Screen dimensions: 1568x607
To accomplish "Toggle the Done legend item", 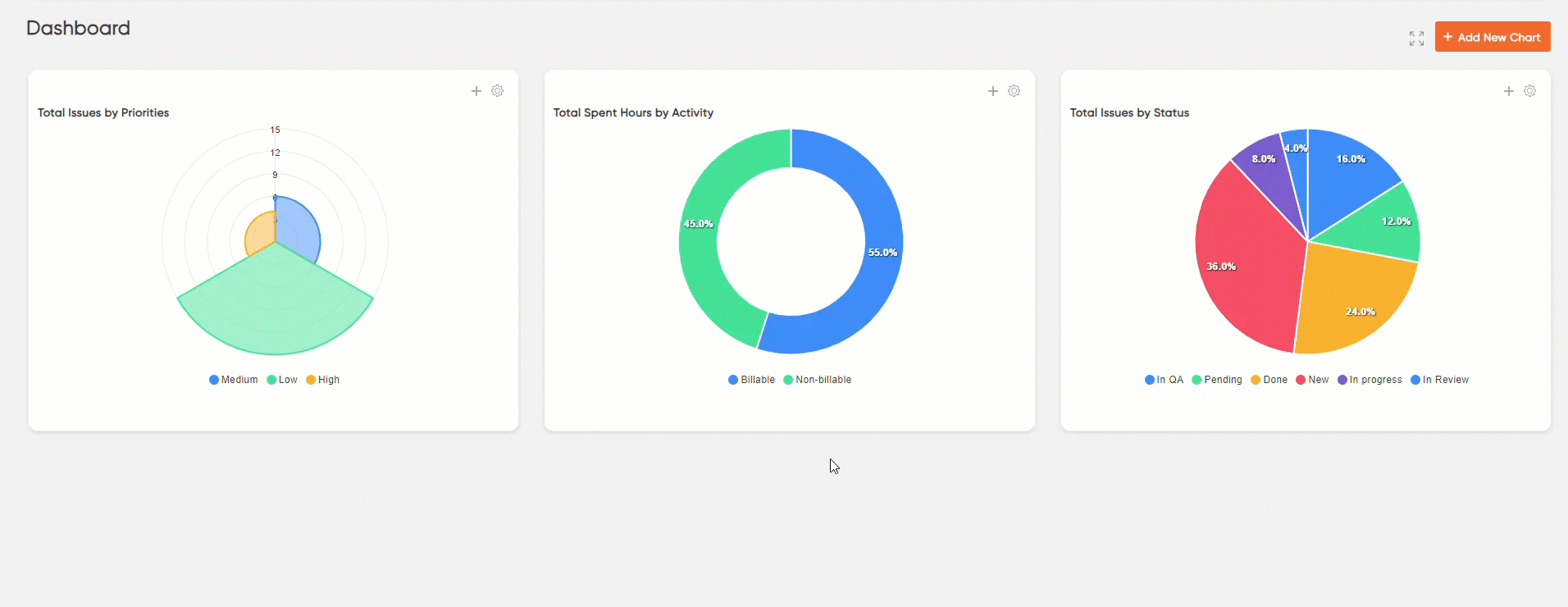I will 1269,380.
